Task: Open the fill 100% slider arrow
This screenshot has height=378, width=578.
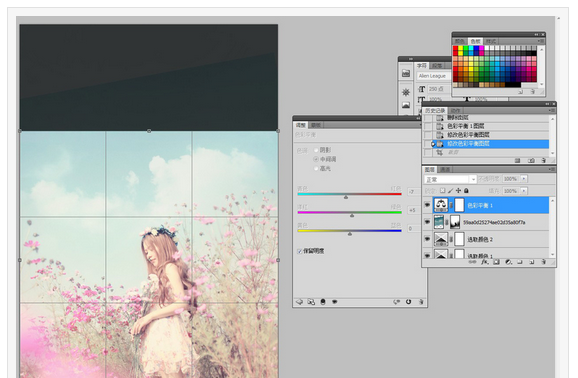Action: [x=524, y=191]
